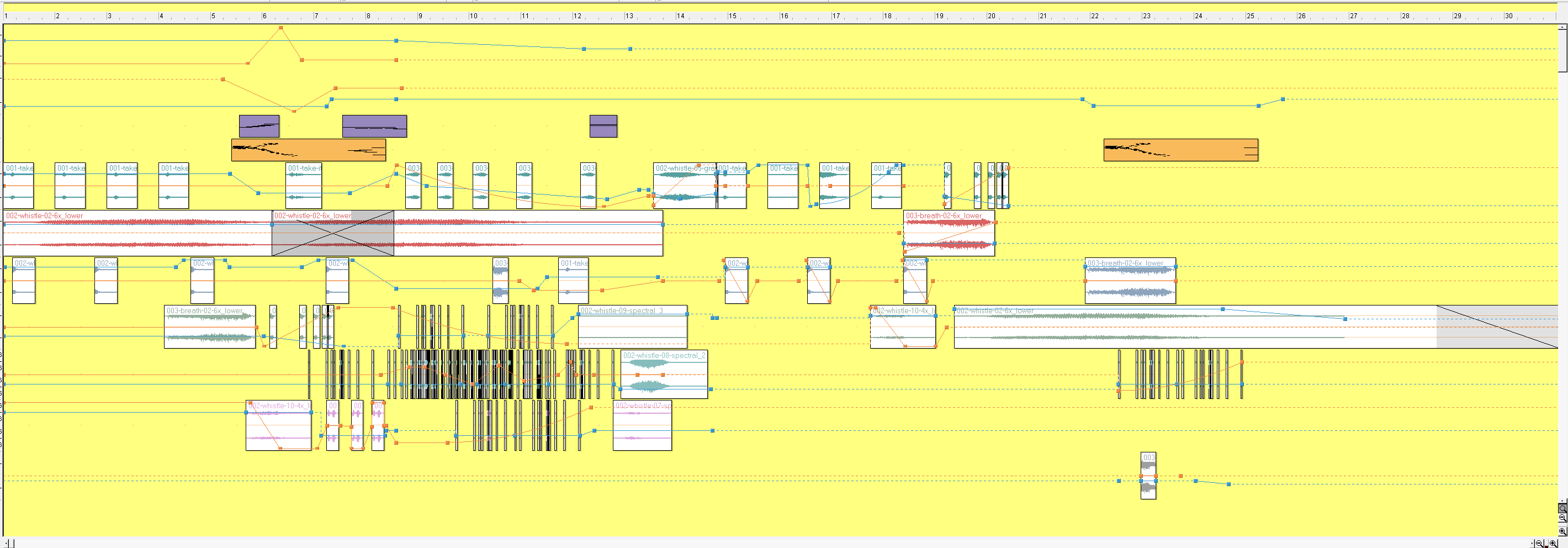This screenshot has width=1568, height=548.
Task: Click the horizontal zoom-in magnifier icon
Action: coord(1554,543)
